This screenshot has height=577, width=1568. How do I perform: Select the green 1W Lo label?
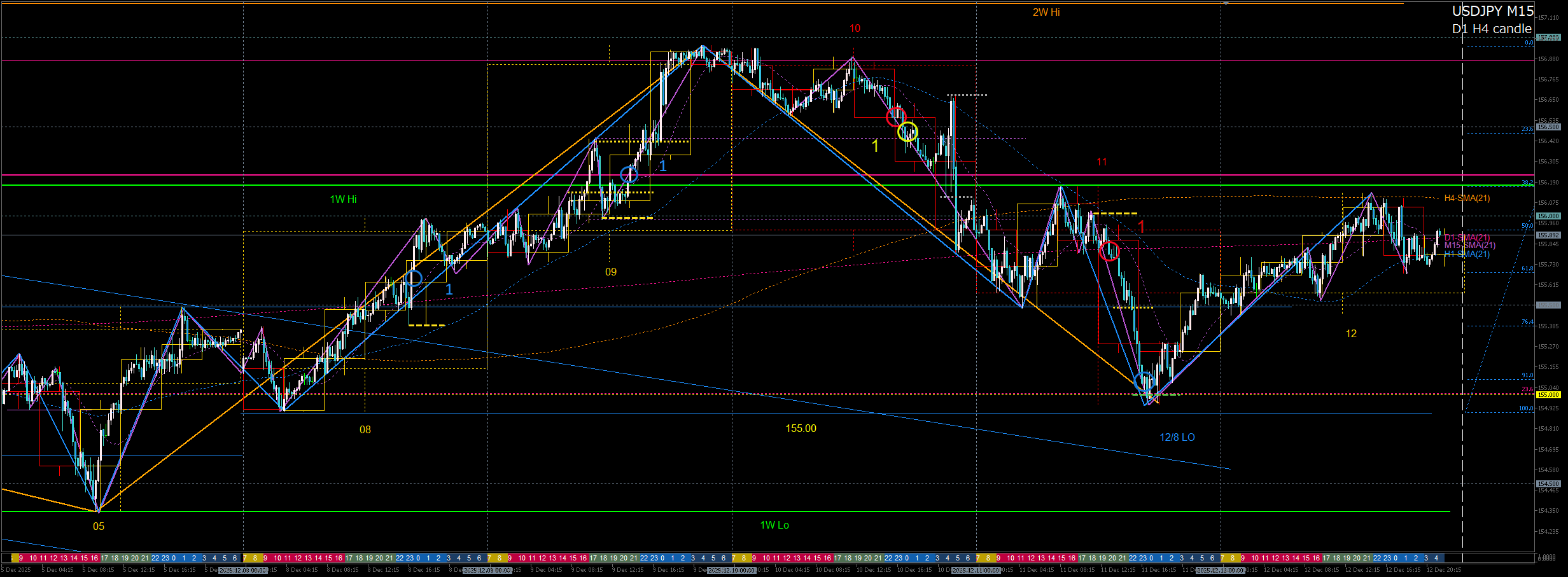(x=774, y=525)
